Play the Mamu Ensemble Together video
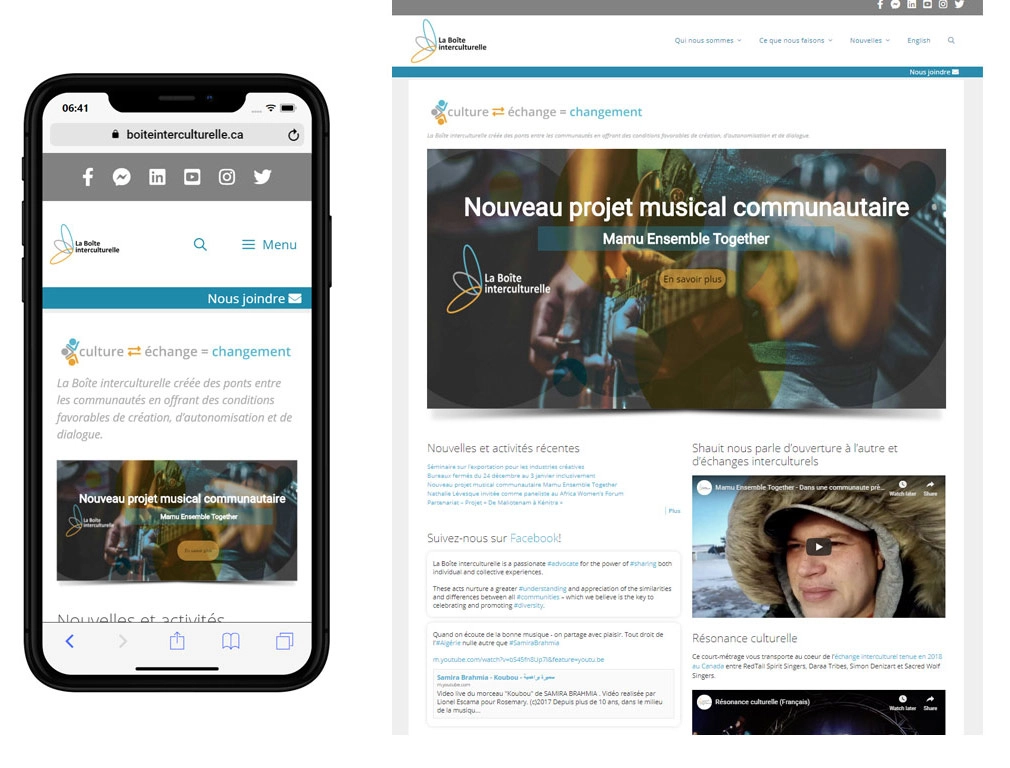Viewport: 1010px width, 768px height. click(x=818, y=546)
